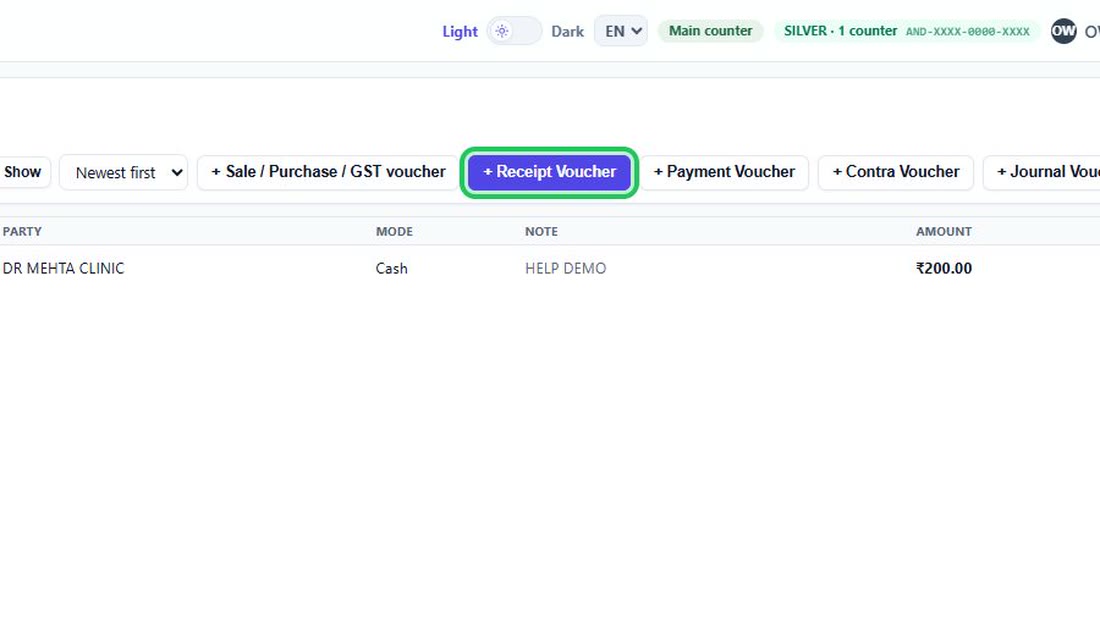Click the NOTE column header

point(542,231)
